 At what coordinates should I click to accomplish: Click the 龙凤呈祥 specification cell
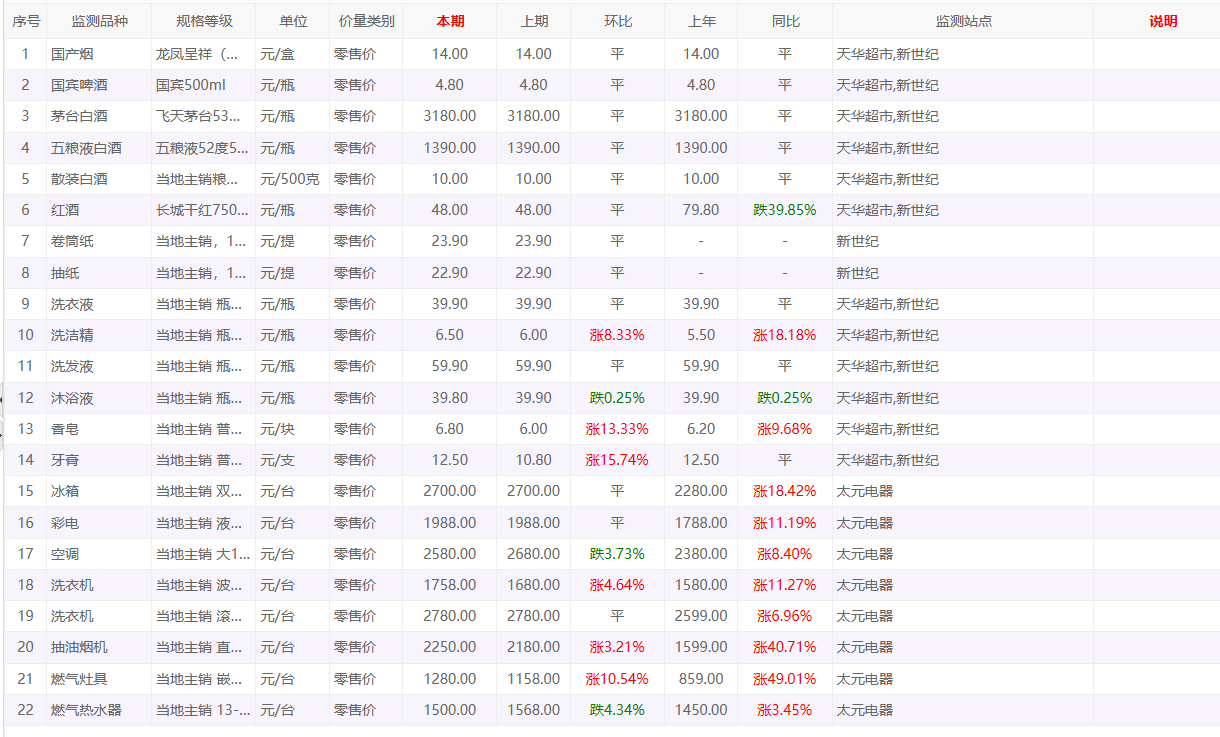(x=204, y=54)
